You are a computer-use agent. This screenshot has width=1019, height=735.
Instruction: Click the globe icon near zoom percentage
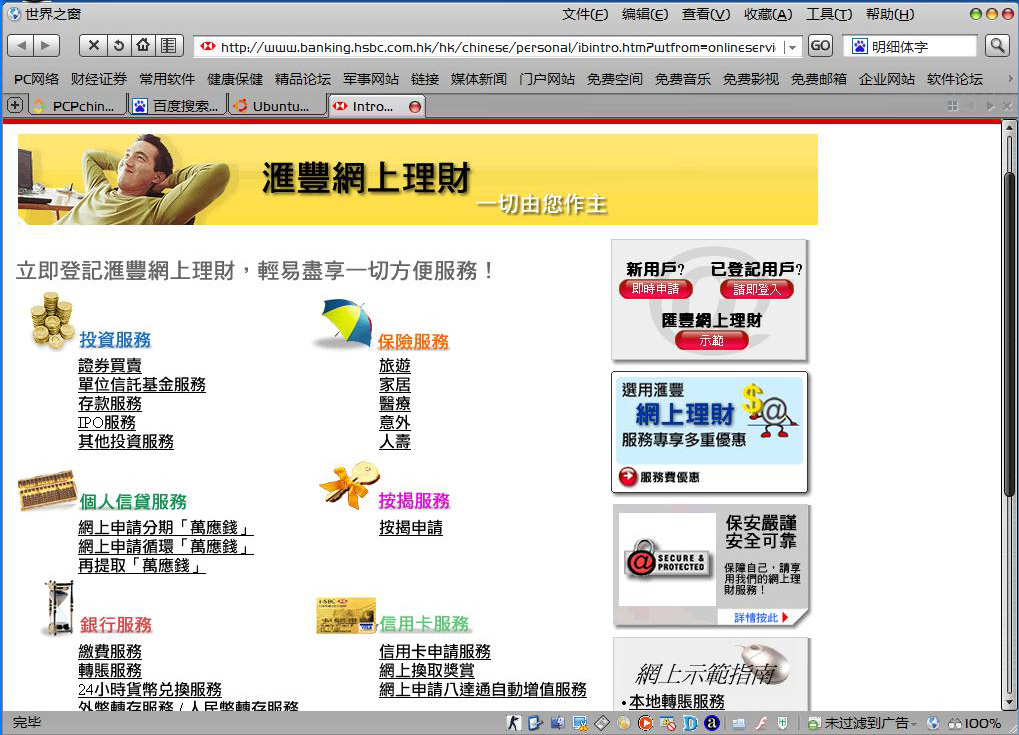933,723
